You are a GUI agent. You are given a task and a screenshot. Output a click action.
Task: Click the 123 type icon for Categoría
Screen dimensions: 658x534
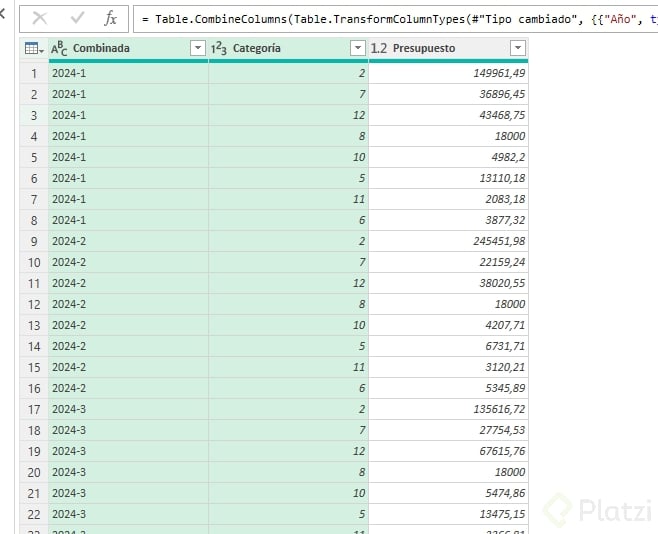click(219, 48)
